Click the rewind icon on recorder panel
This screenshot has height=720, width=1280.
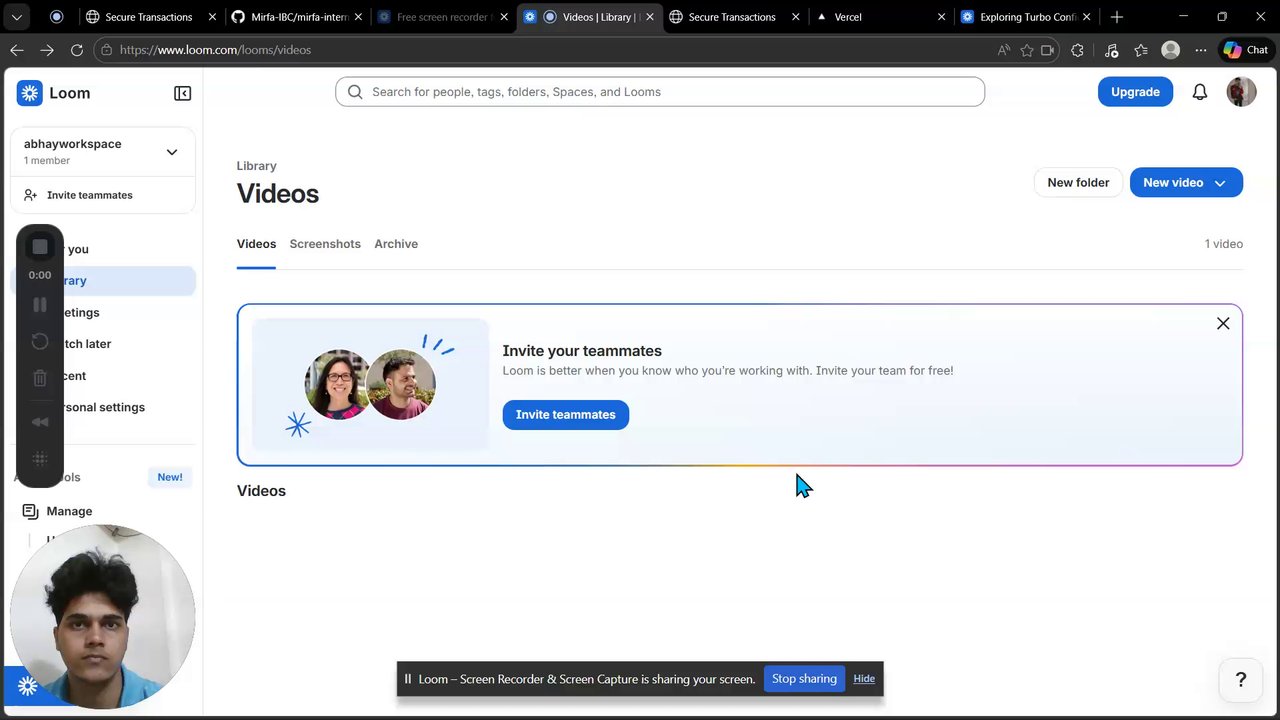point(40,422)
